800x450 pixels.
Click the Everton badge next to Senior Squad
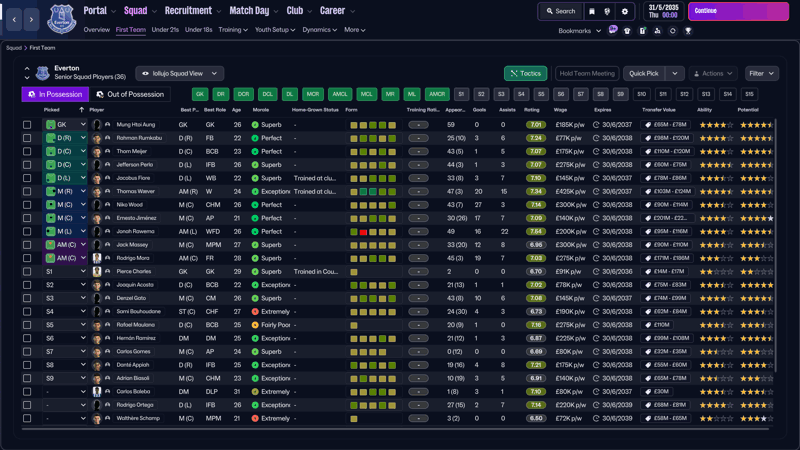(42, 73)
